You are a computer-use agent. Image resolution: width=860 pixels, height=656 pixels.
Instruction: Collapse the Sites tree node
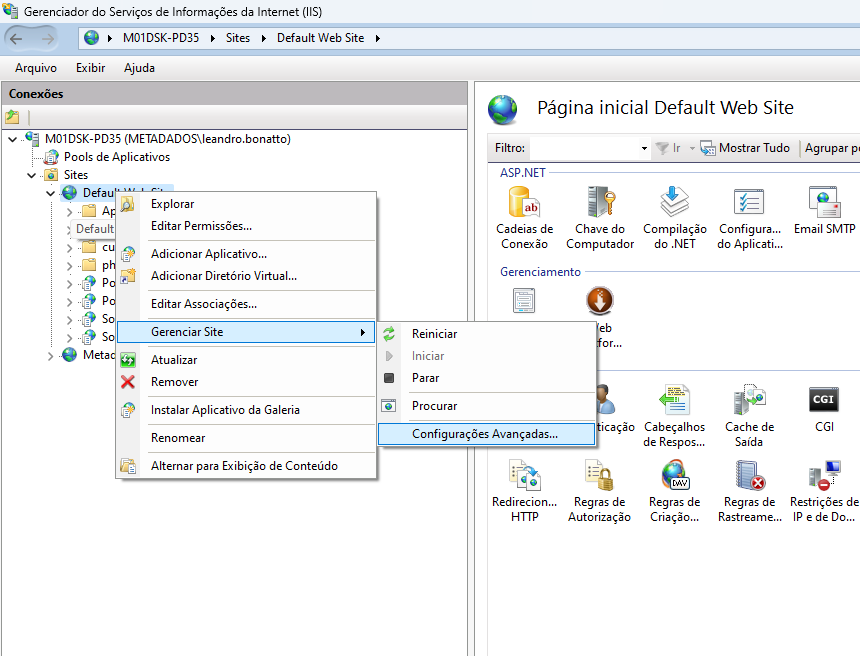32,175
